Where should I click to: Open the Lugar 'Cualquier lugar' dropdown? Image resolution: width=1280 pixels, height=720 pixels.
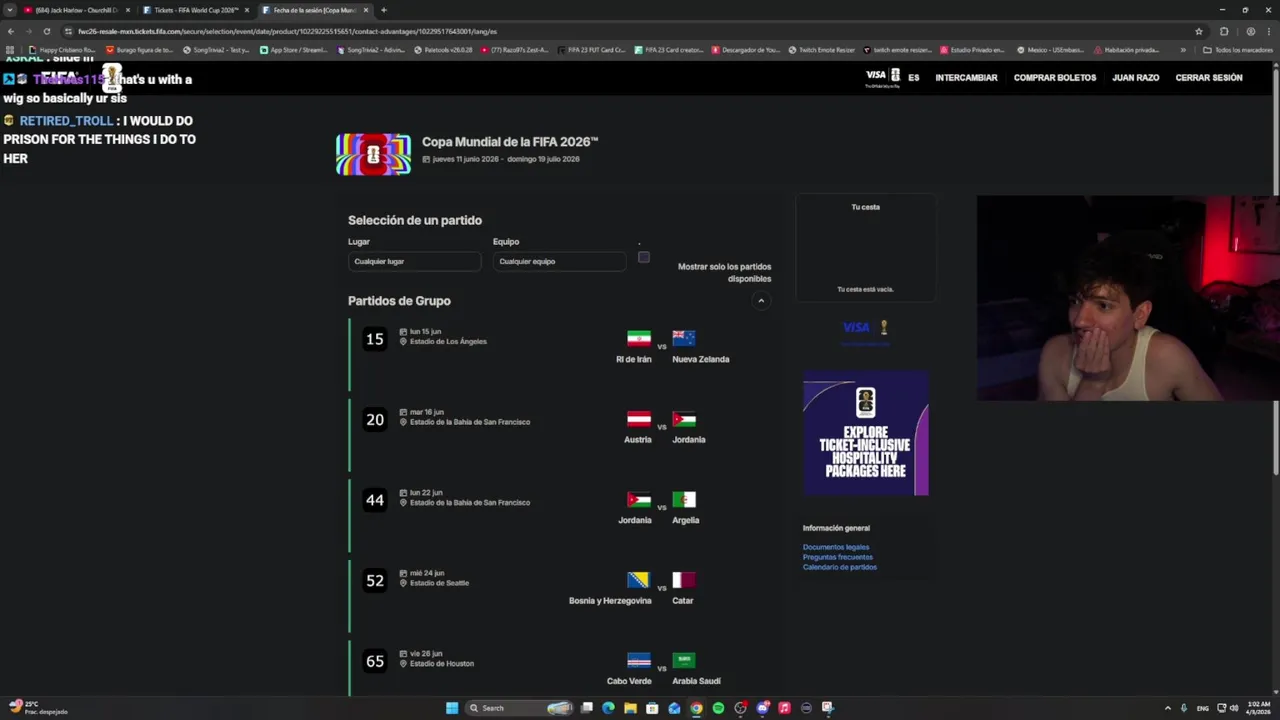click(x=414, y=261)
